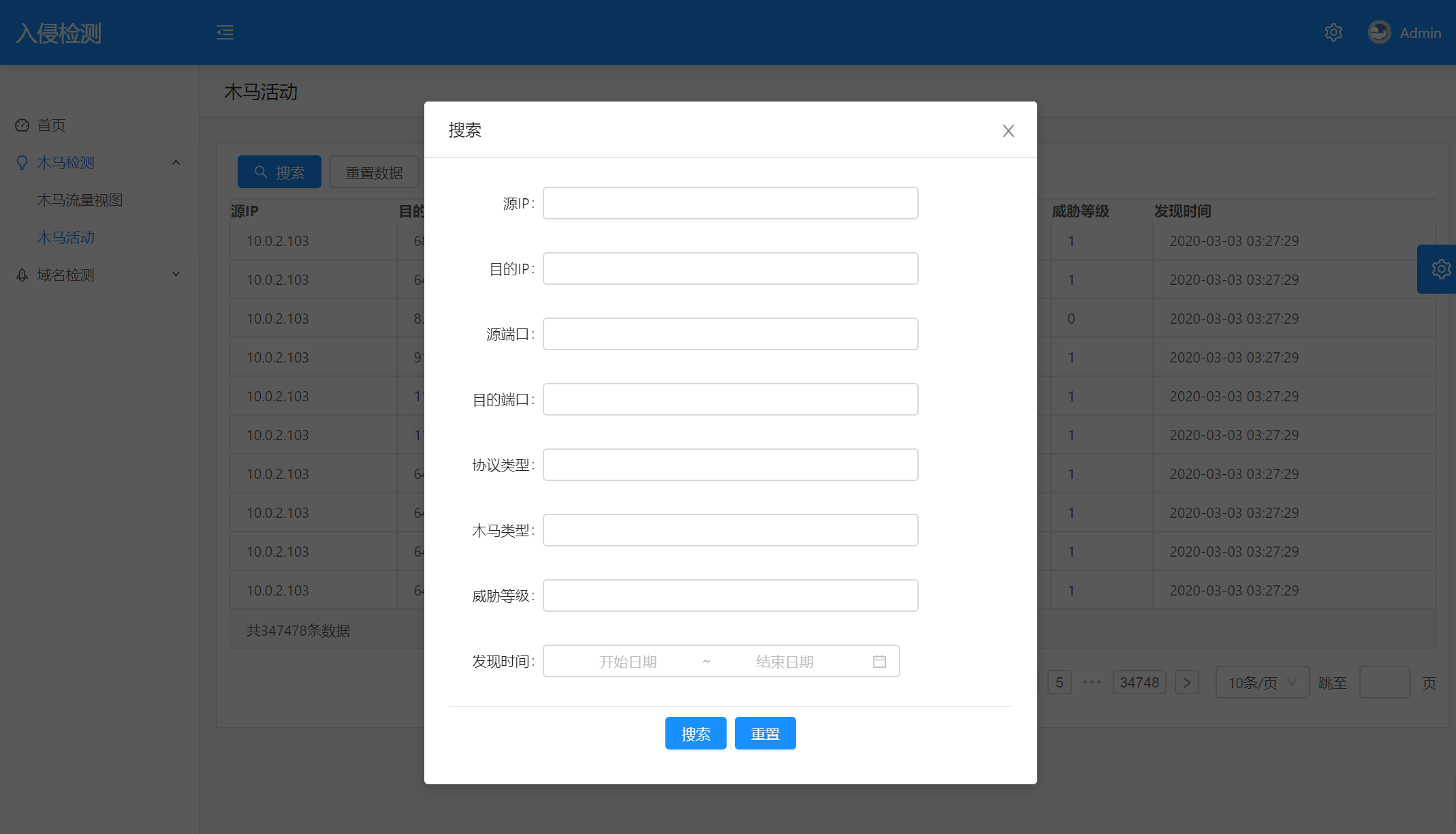Open the floating settings gear on right edge
1456x834 pixels.
click(1440, 269)
